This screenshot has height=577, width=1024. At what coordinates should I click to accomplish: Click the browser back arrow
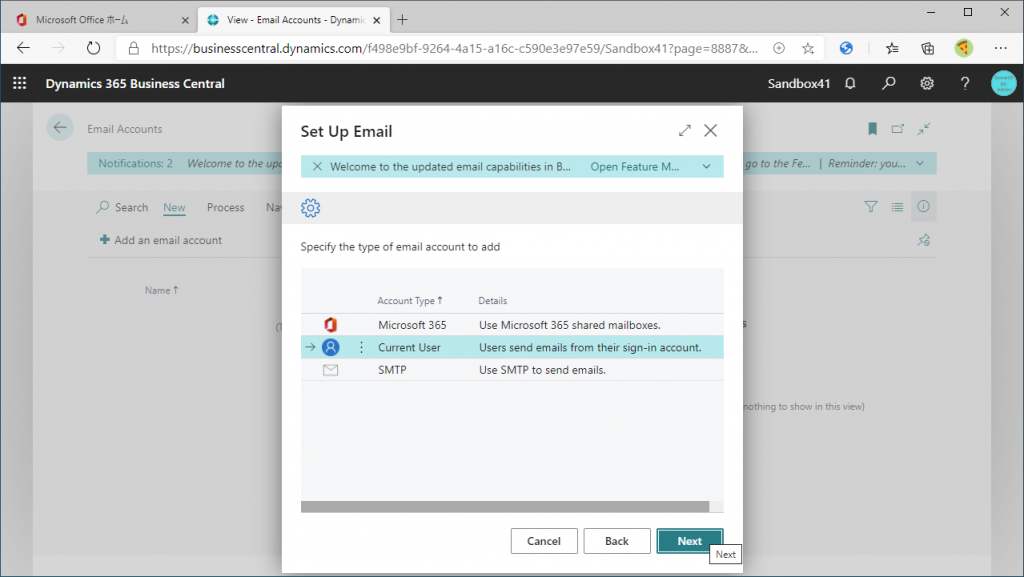24,48
